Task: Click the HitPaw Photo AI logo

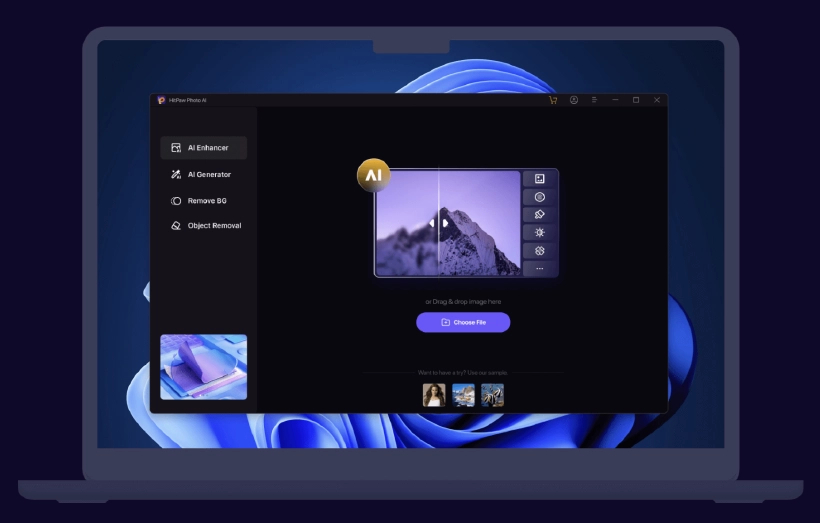Action: tap(161, 100)
